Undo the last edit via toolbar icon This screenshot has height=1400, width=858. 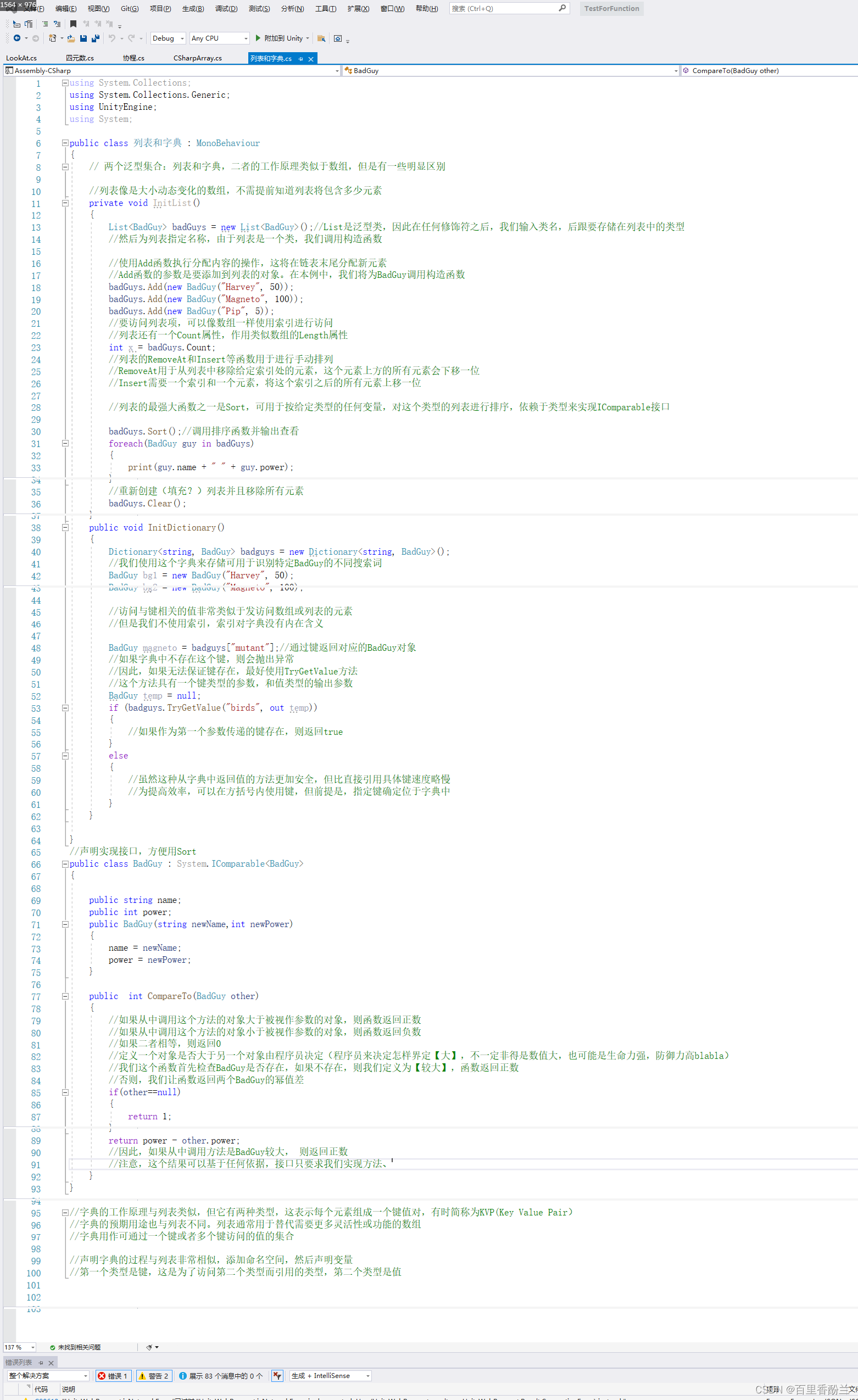pyautogui.click(x=112, y=38)
